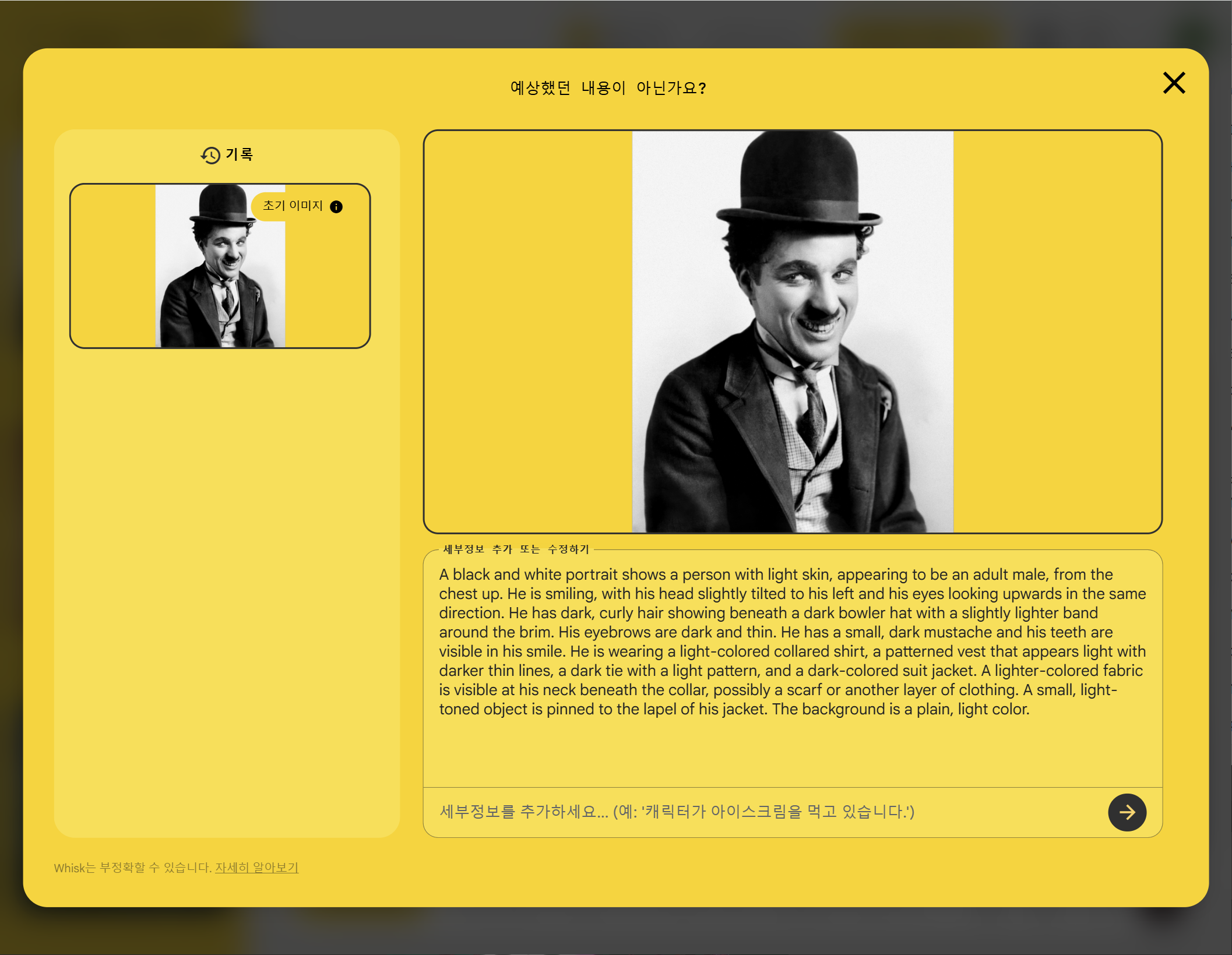This screenshot has width=1232, height=955.
Task: Select the 초기 이미지 badge label
Action: (x=293, y=206)
